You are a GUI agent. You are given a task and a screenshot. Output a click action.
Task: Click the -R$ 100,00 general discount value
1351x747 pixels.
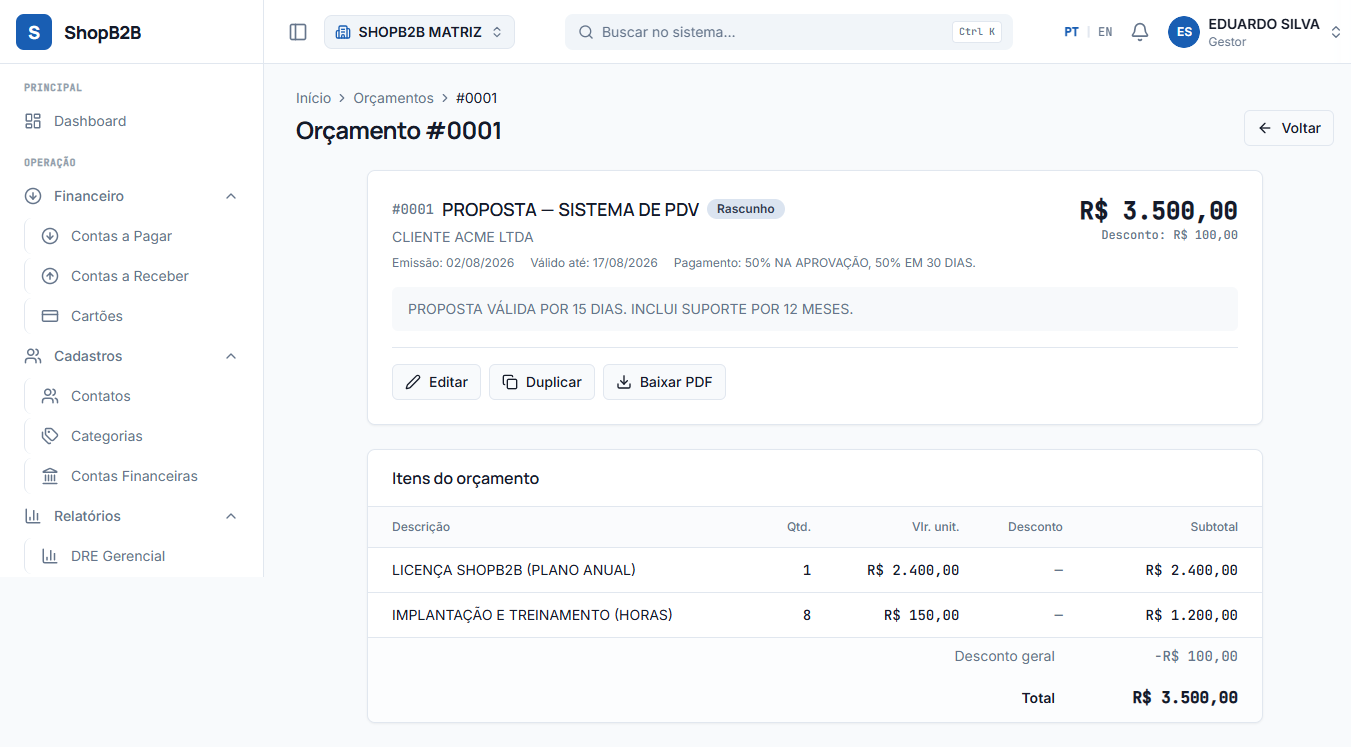(x=1196, y=656)
